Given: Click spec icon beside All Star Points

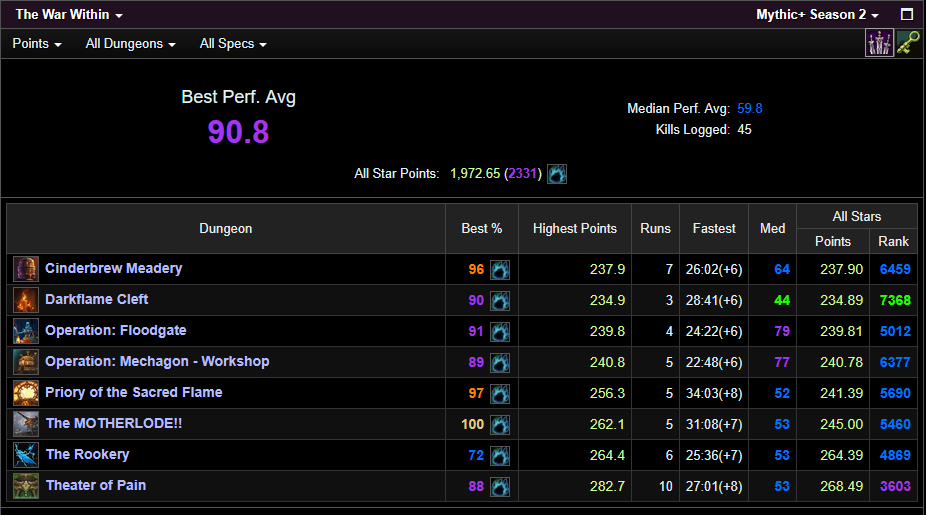Looking at the screenshot, I should click(x=557, y=174).
